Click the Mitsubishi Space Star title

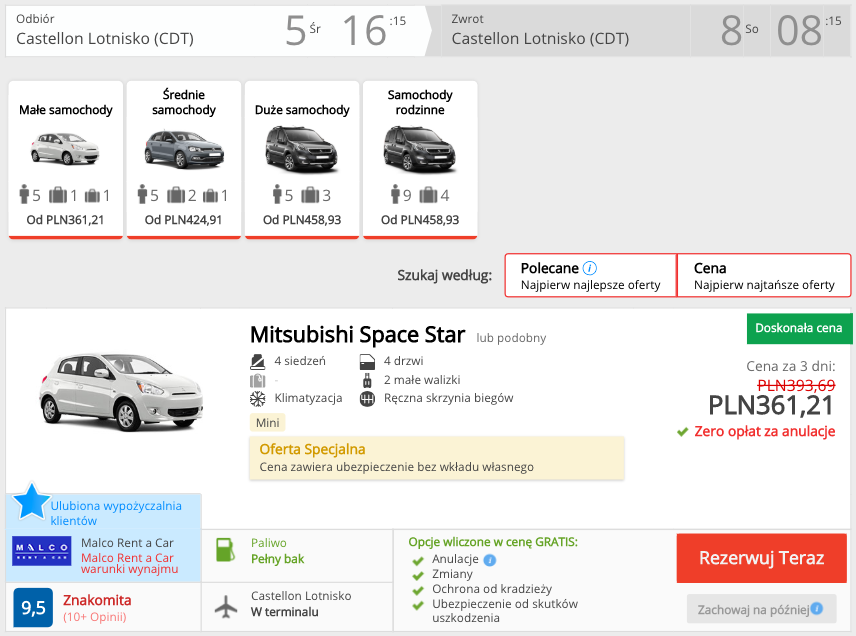358,335
